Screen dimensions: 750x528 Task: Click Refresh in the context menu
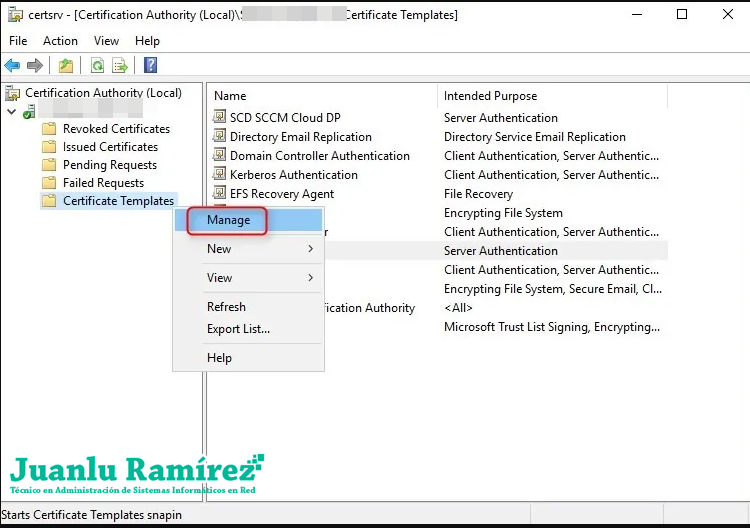(x=226, y=307)
